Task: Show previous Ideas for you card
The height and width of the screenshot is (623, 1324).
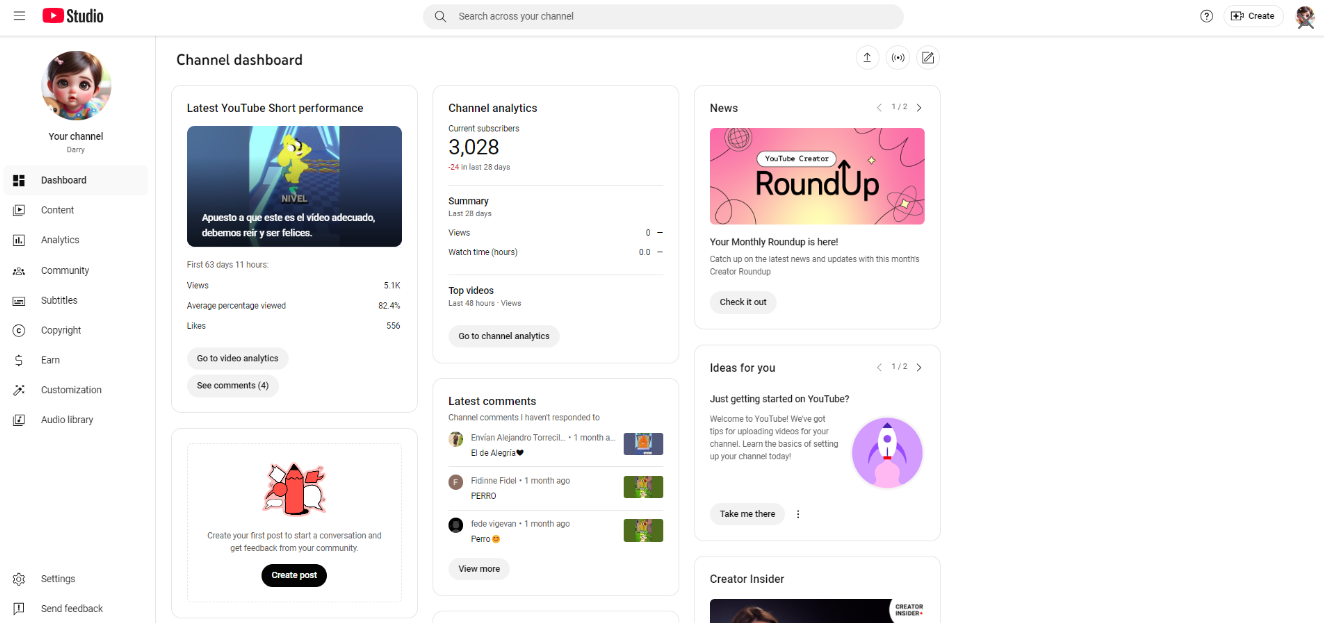Action: pos(879,367)
